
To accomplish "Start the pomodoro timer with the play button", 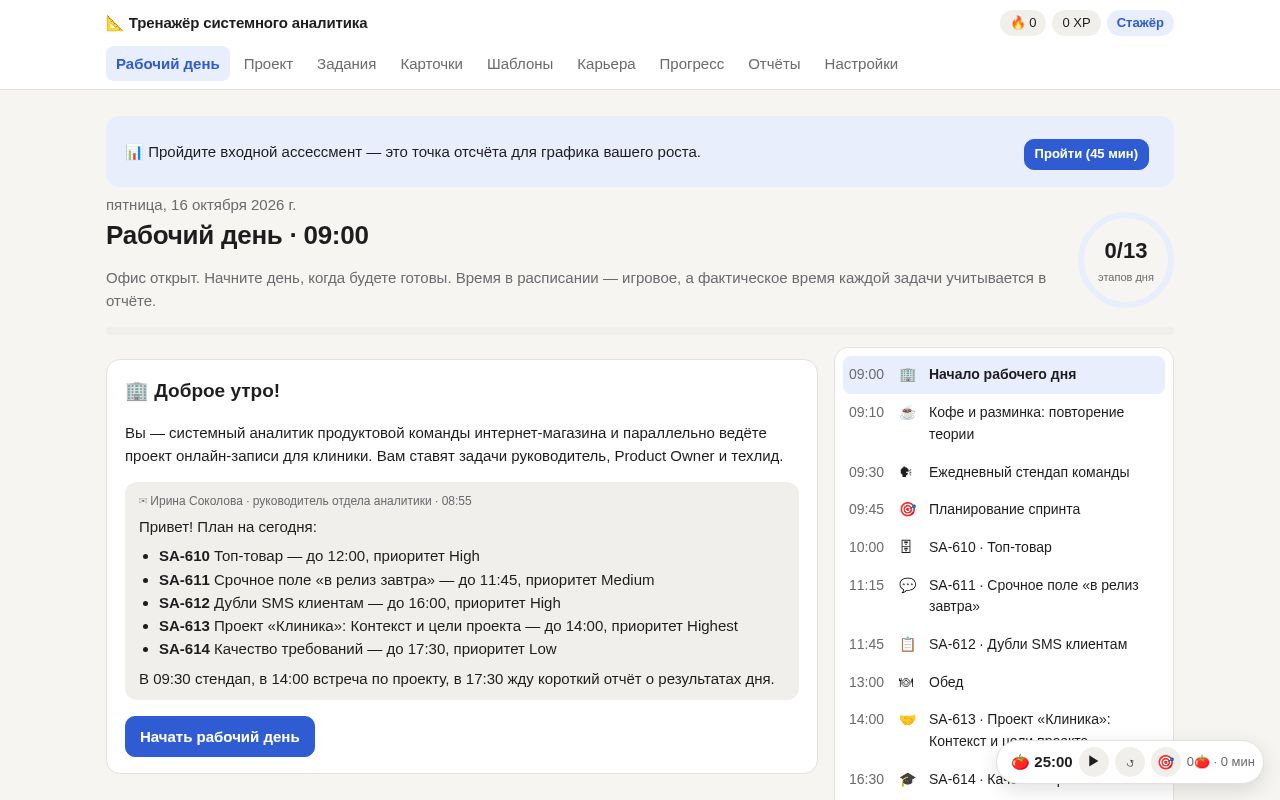I will point(1094,762).
